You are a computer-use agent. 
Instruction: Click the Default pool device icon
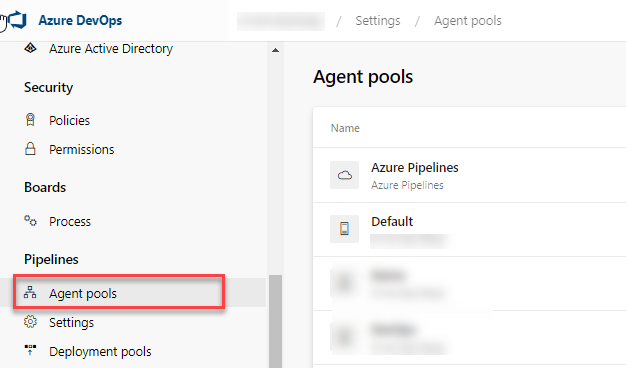pyautogui.click(x=344, y=229)
